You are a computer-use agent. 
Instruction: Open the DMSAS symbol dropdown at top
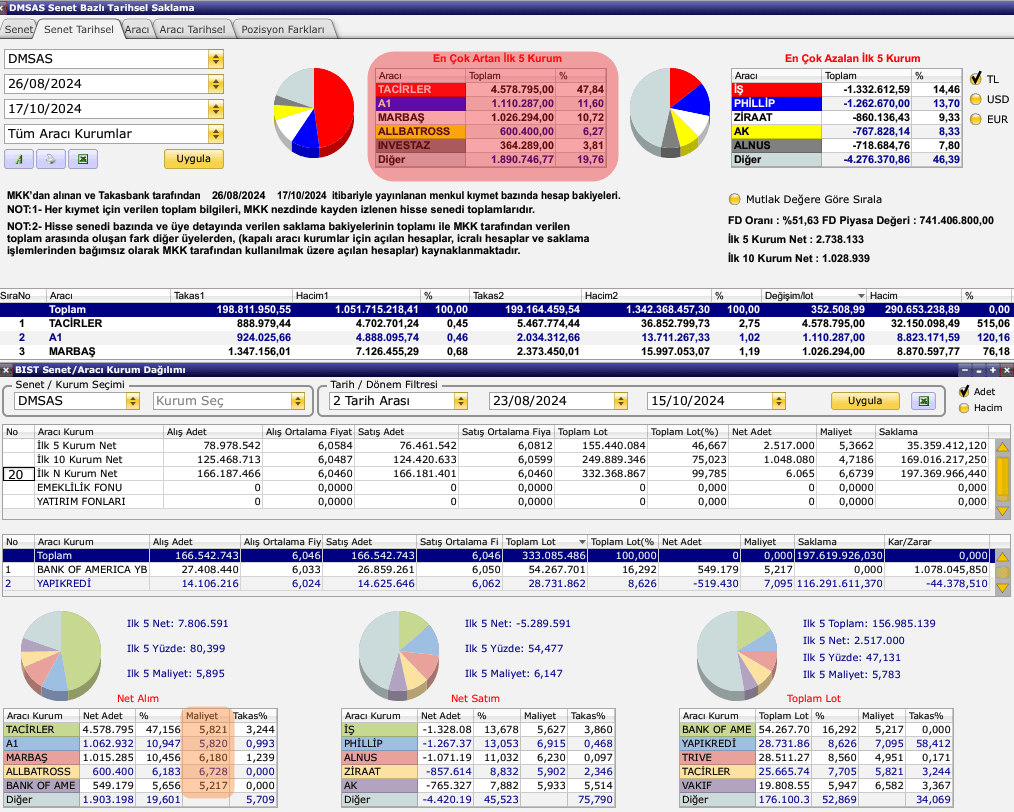[216, 59]
